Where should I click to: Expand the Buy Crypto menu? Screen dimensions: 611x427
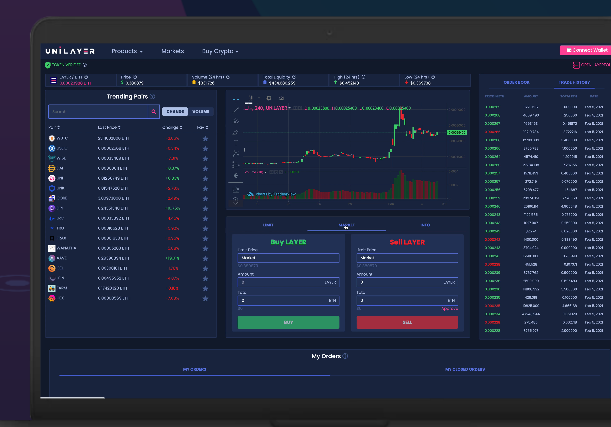tap(221, 49)
